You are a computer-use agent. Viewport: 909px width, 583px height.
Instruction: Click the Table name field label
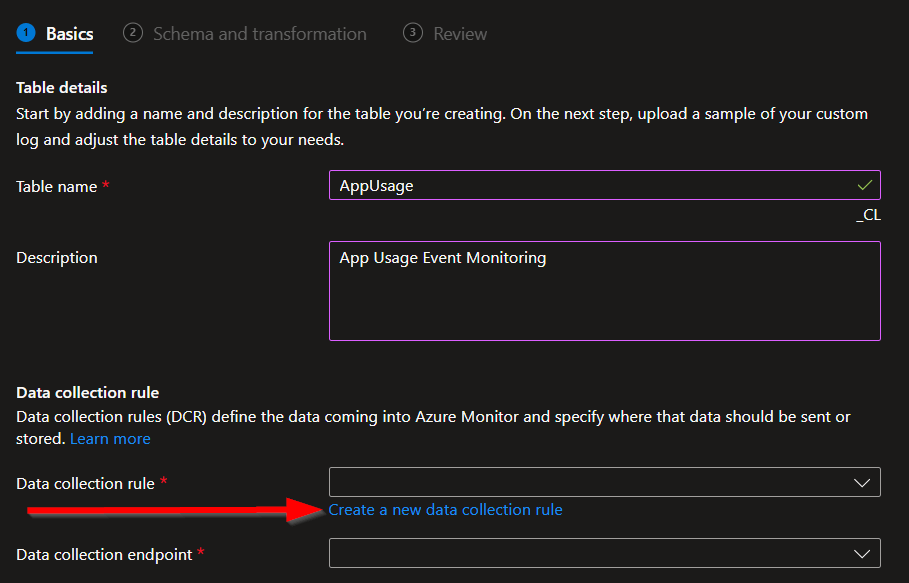[x=57, y=187]
